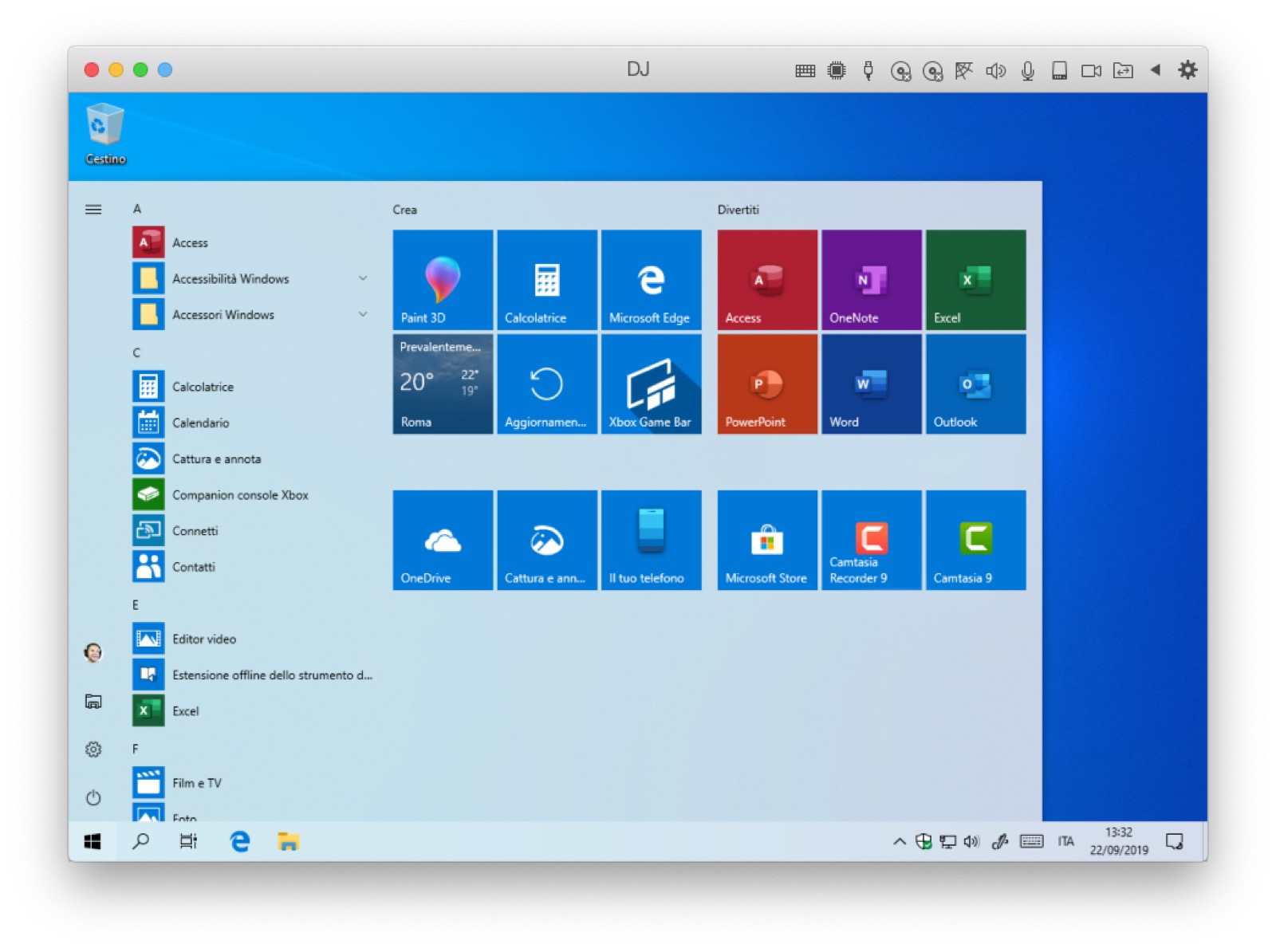Screen dimensions: 1276x952
Task: Open the green Excel tile
Action: 976,280
